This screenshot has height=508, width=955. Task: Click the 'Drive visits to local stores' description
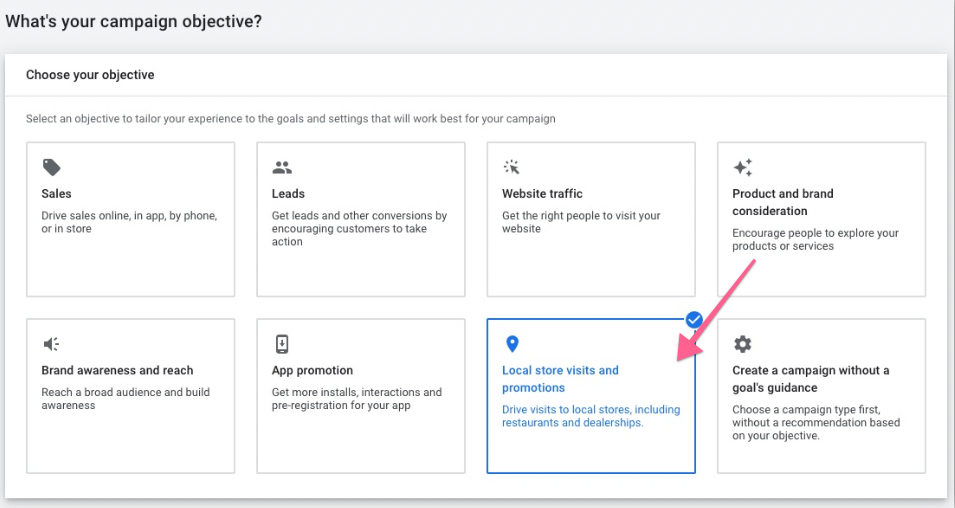[x=590, y=416]
